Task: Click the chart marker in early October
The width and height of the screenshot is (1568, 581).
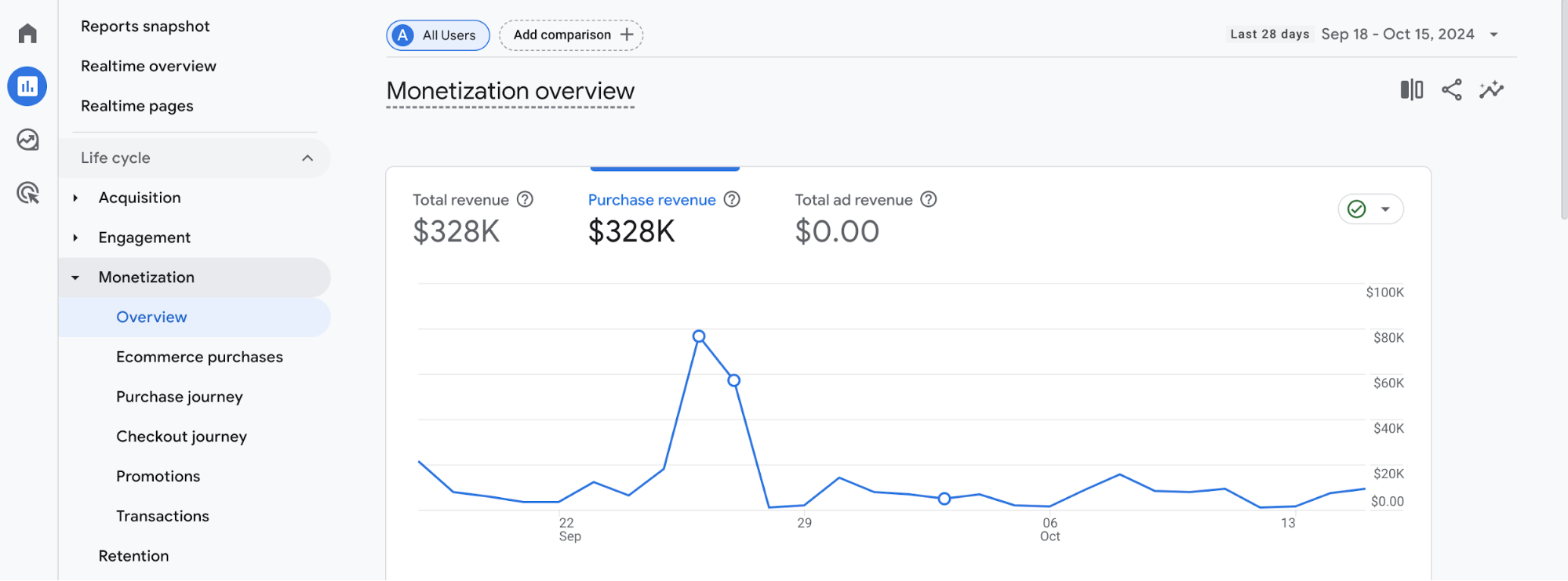Action: point(944,499)
